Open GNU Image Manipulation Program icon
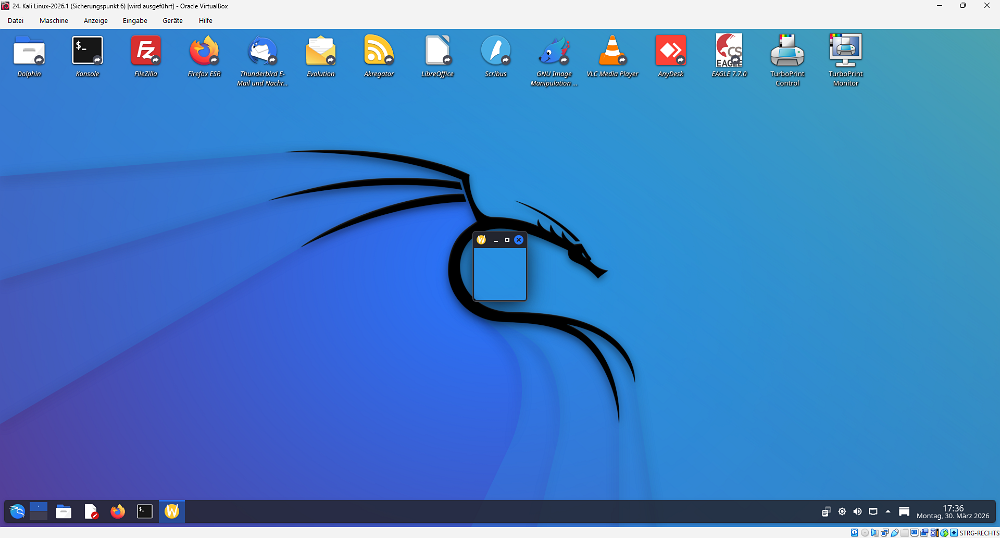Screen dimensions: 1000x538 pos(554,51)
